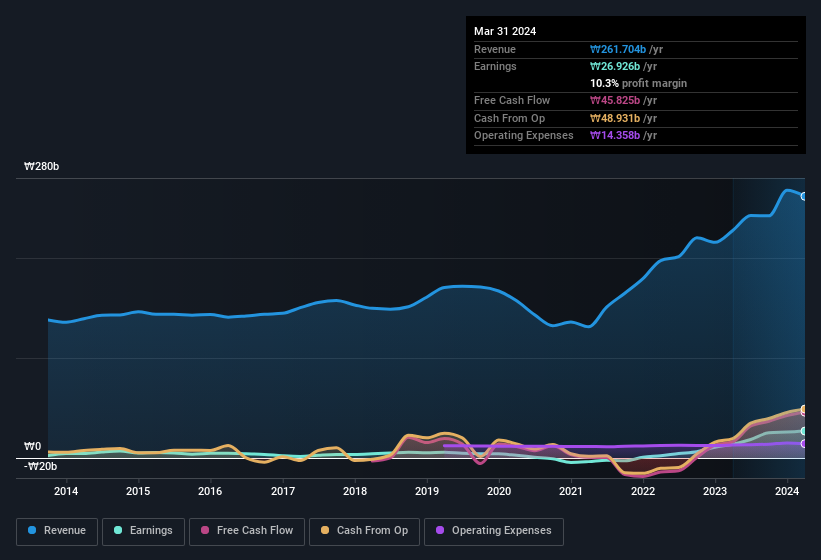Click the ₩280b y-axis label
This screenshot has height=560, width=821.
coord(41,166)
